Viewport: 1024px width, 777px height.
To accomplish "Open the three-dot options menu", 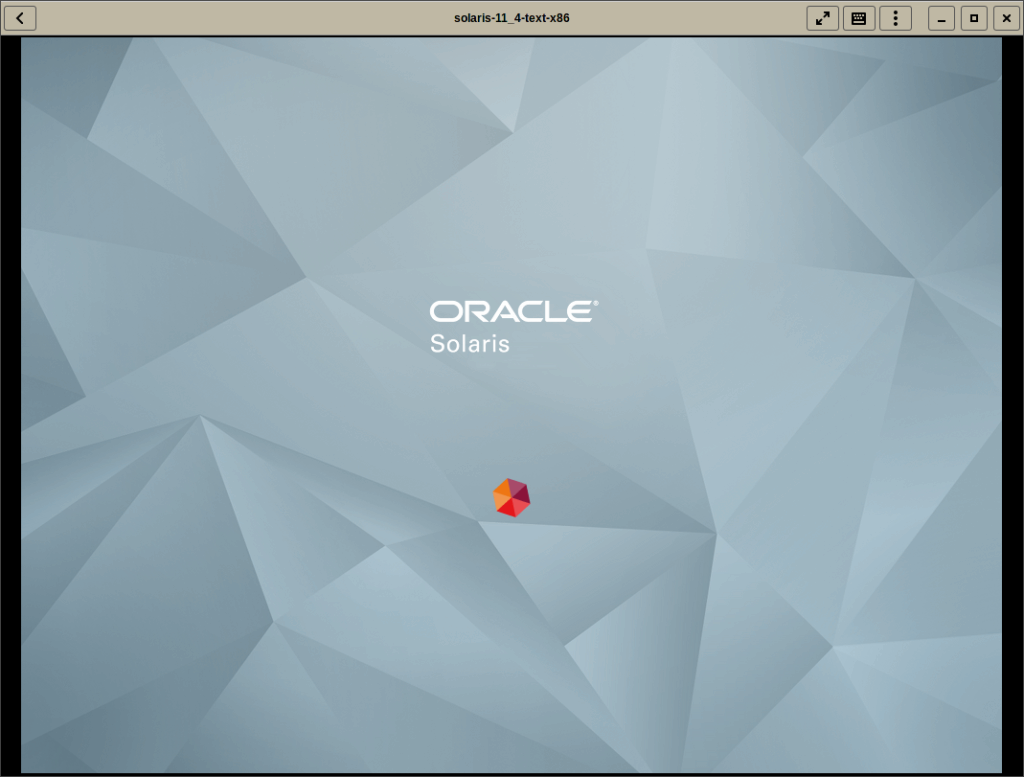I will (x=895, y=18).
